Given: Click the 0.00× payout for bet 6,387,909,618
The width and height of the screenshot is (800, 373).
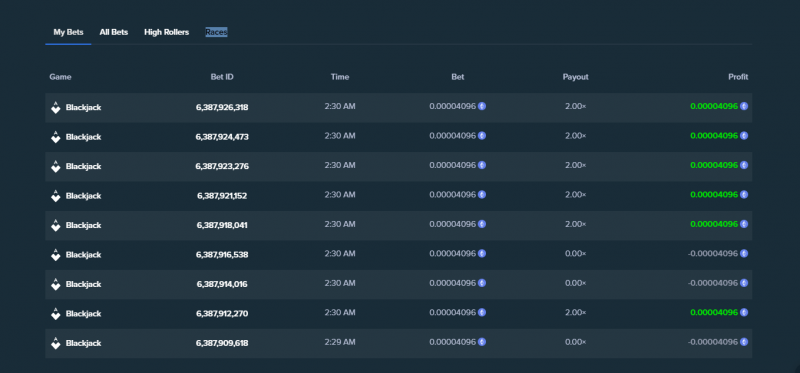Looking at the screenshot, I should click(576, 342).
